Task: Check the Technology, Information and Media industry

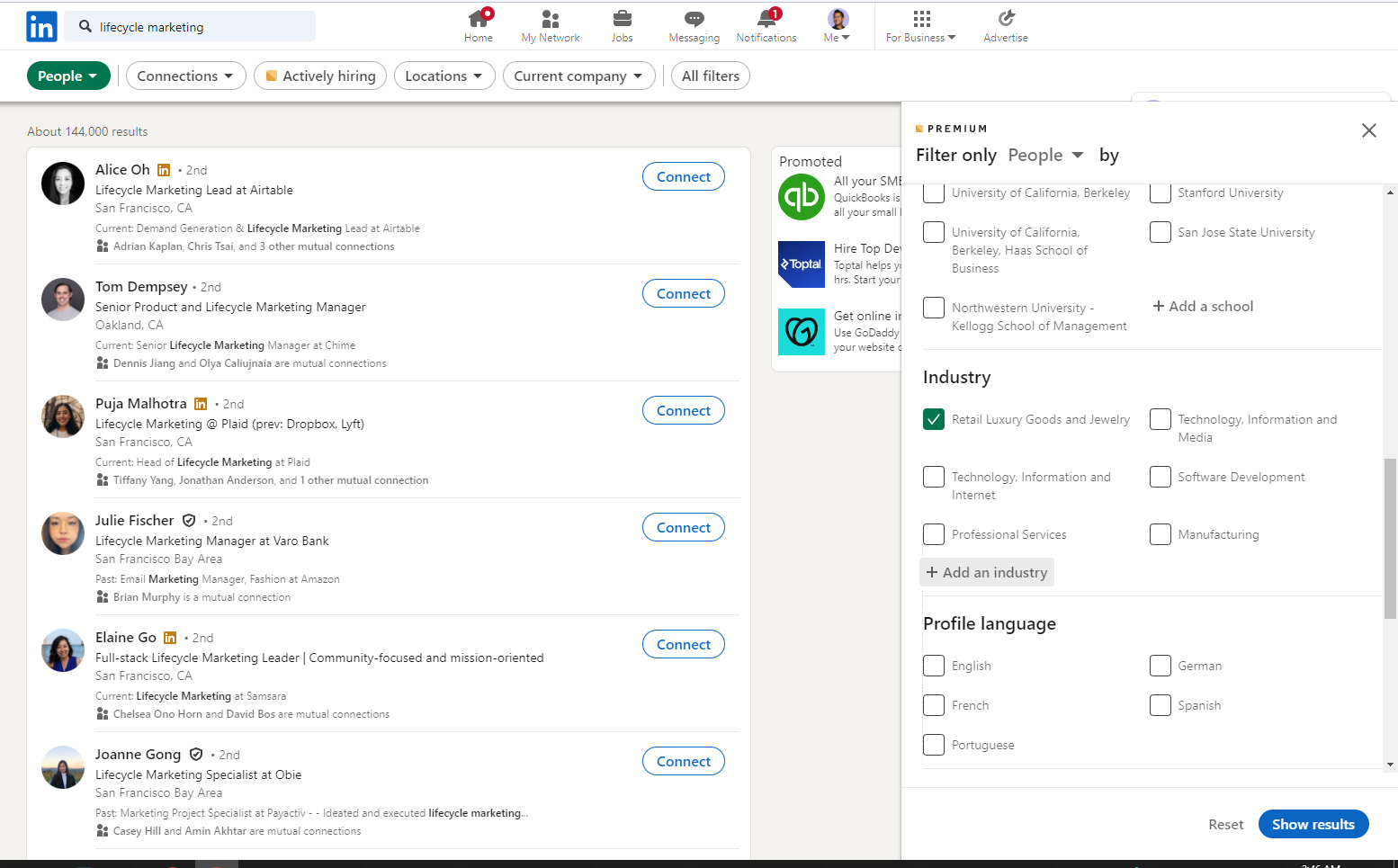Action: coord(1161,419)
